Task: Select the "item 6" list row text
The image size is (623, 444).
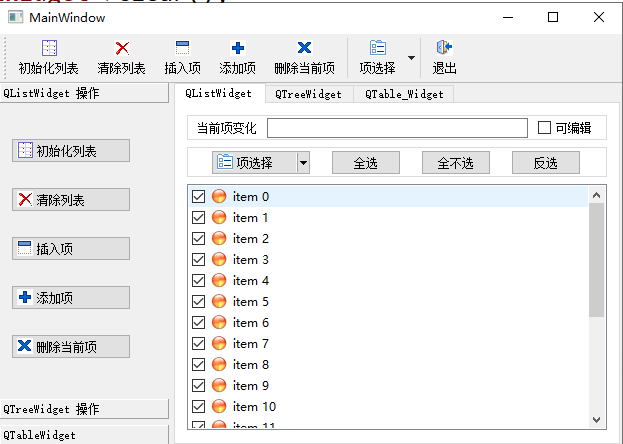Action: (x=251, y=323)
